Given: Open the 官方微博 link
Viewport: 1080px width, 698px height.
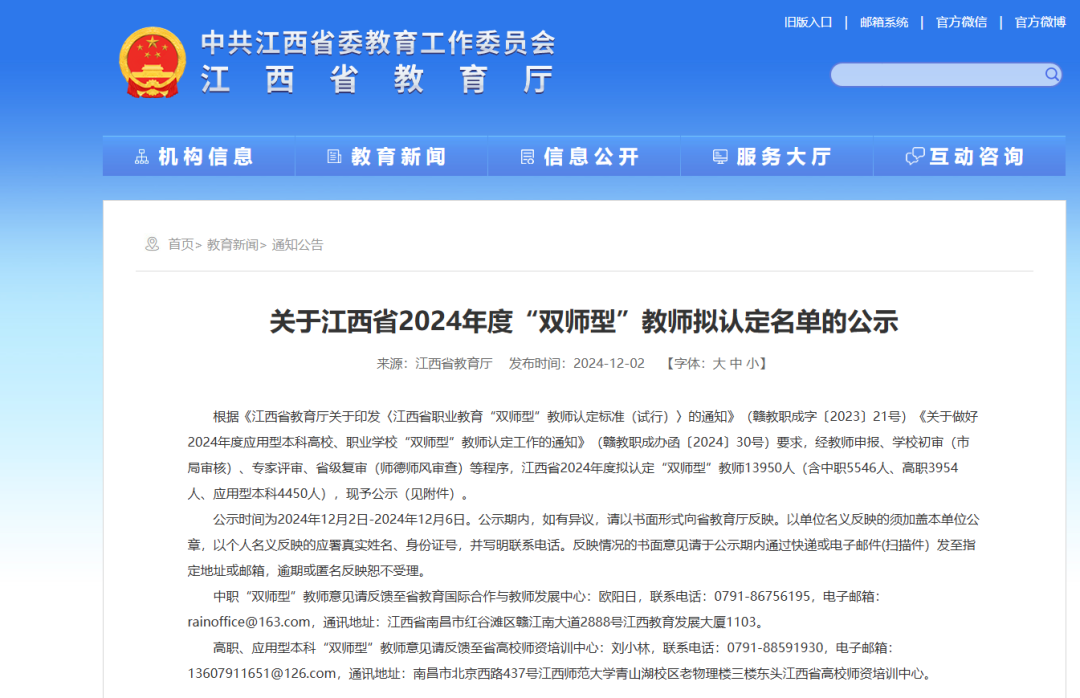Looking at the screenshot, I should coord(1039,22).
